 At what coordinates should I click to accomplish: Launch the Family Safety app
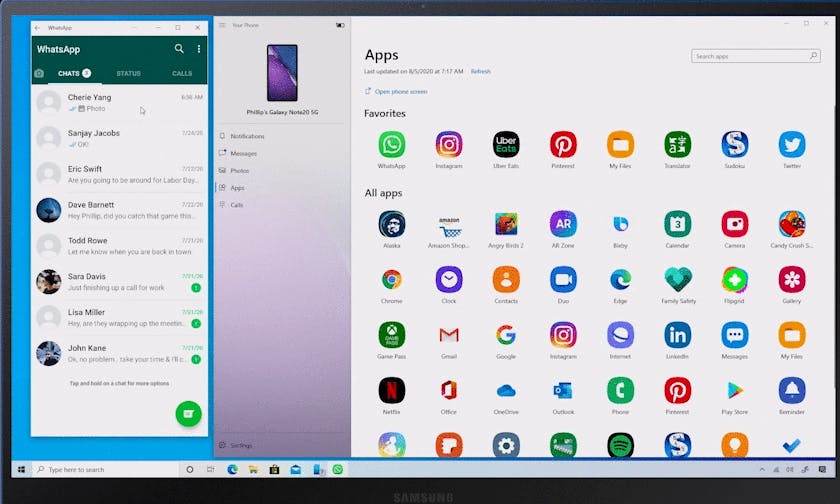coord(678,280)
